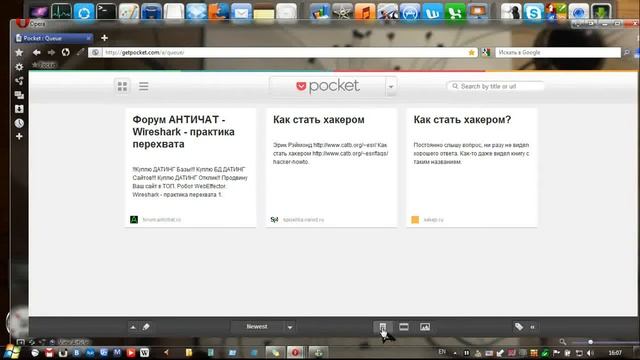Go forward to the next page

pyautogui.click(x=51, y=52)
